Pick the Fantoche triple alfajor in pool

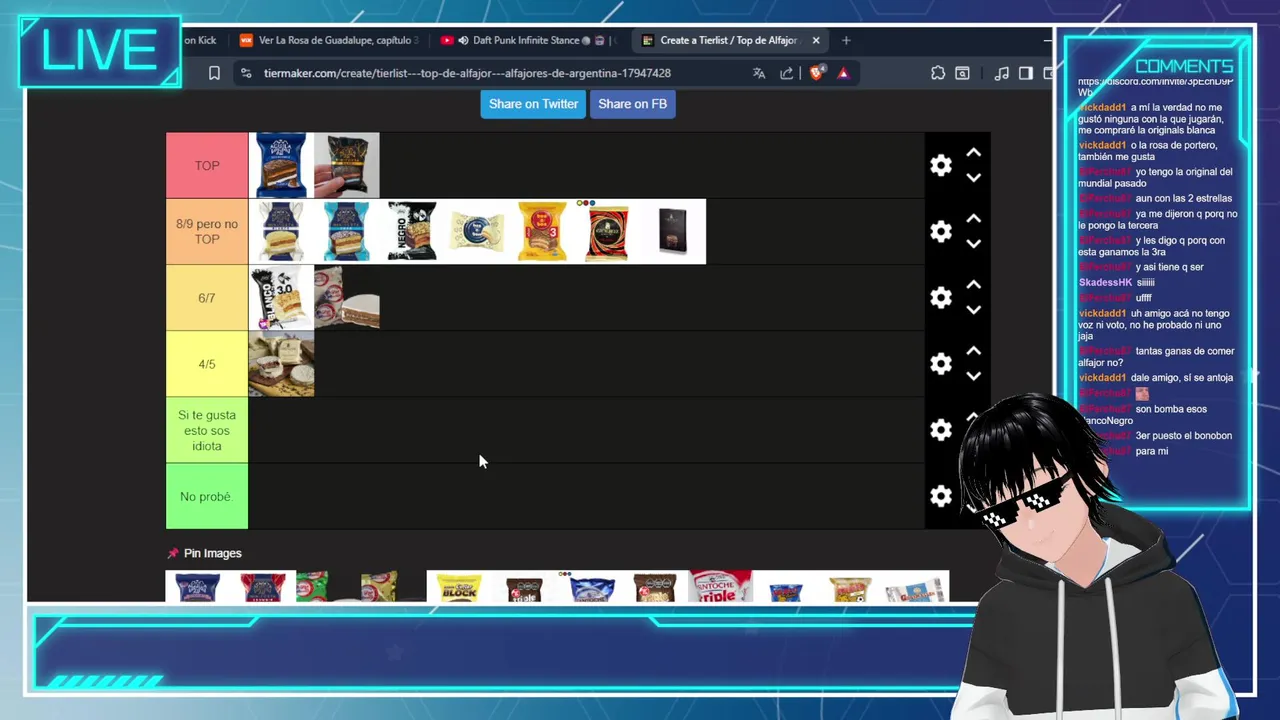(720, 587)
